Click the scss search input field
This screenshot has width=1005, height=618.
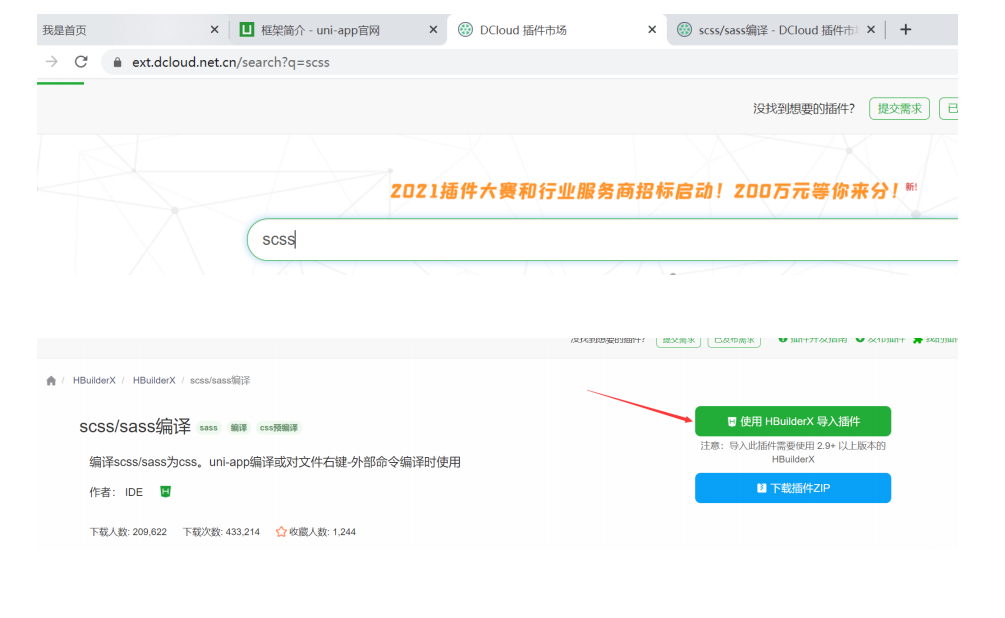point(602,239)
